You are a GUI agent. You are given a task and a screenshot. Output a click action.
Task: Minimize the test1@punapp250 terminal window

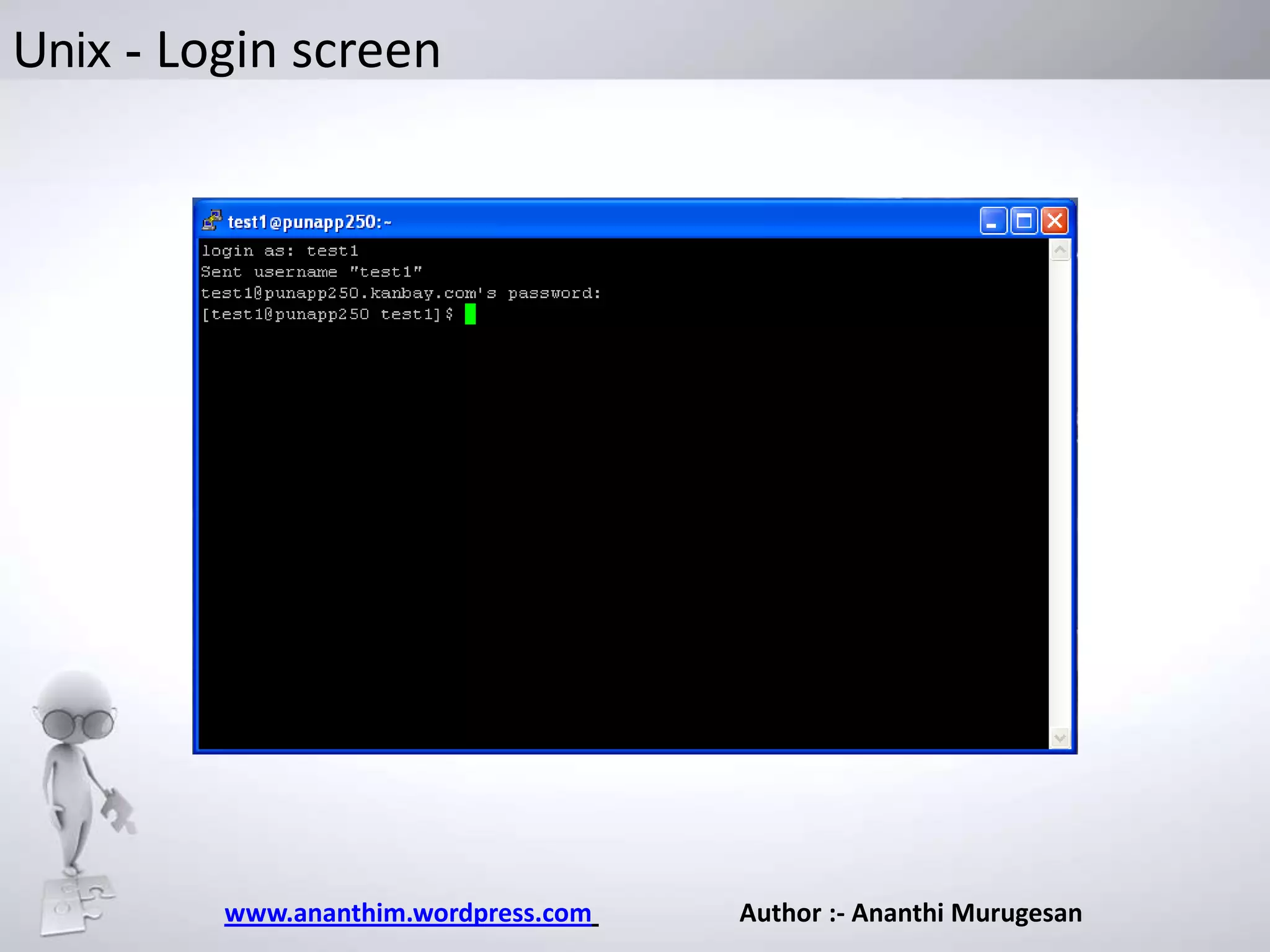coord(993,221)
